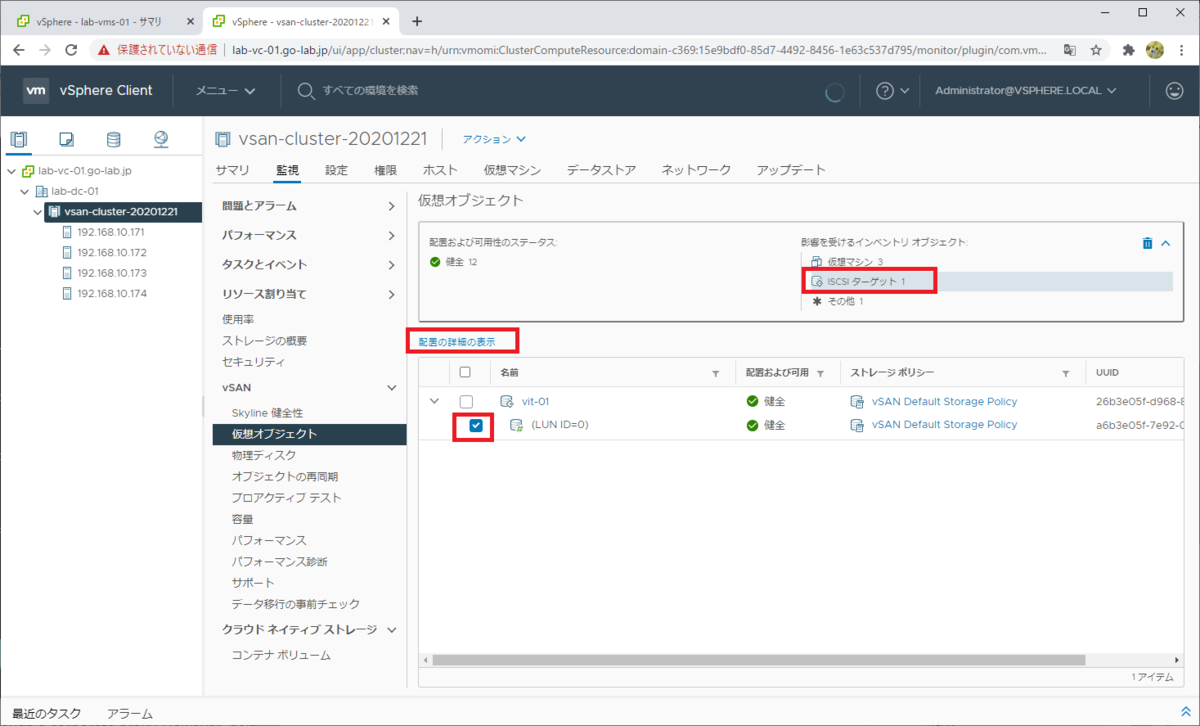Click the search magnifier icon

(306, 91)
